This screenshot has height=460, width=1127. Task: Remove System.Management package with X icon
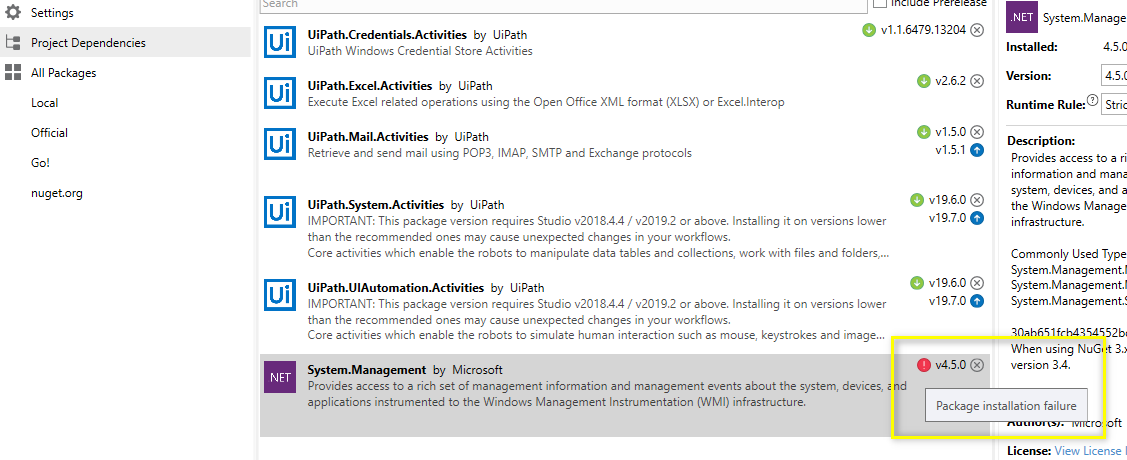[977, 365]
